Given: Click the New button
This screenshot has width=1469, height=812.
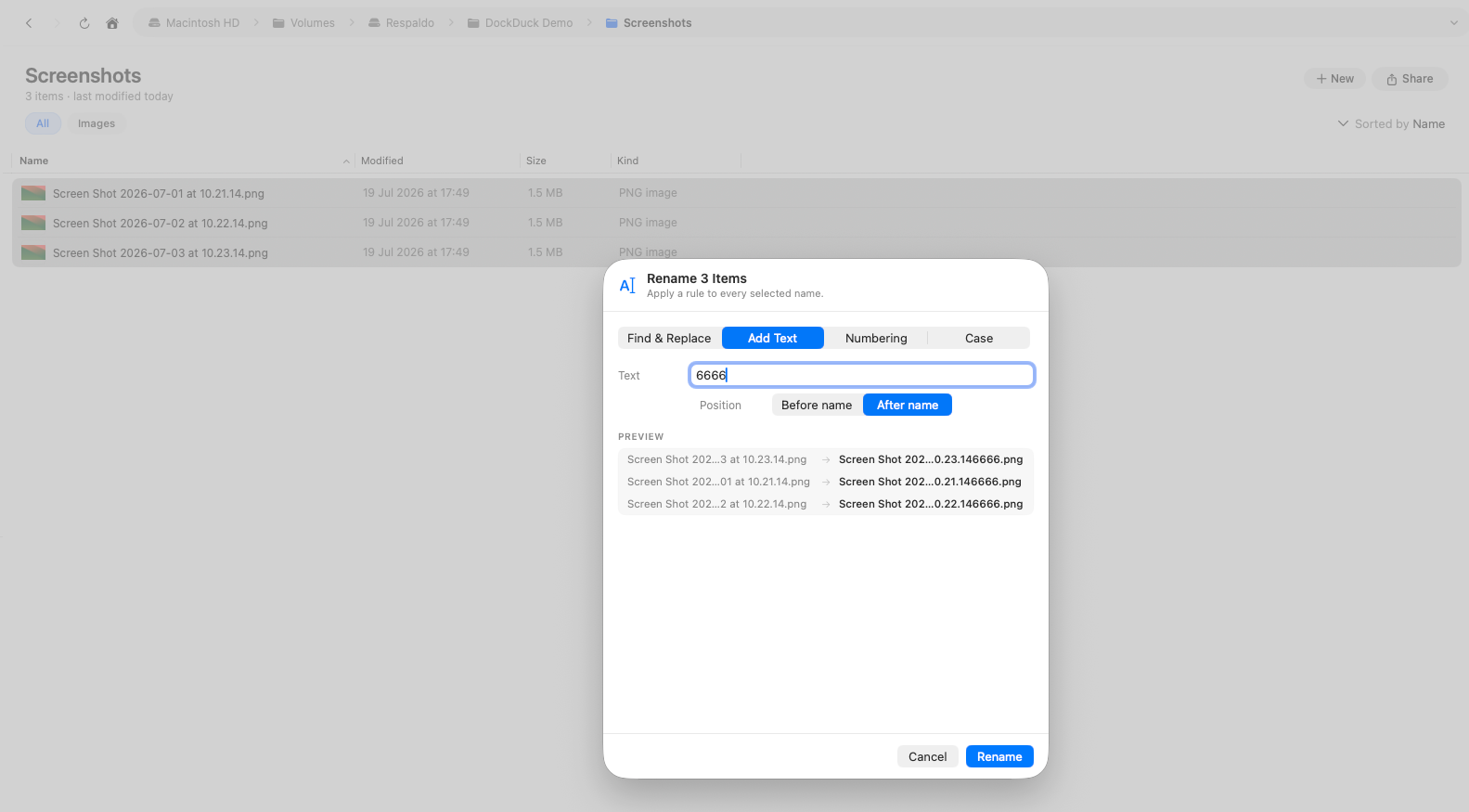Looking at the screenshot, I should tap(1334, 79).
